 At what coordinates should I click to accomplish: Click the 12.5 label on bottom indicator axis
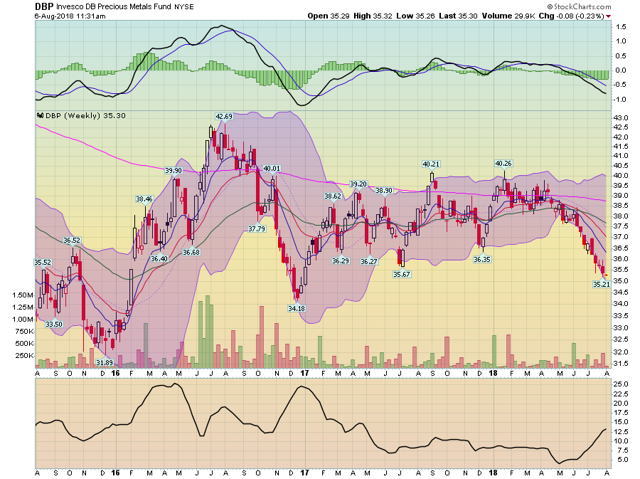point(621,432)
